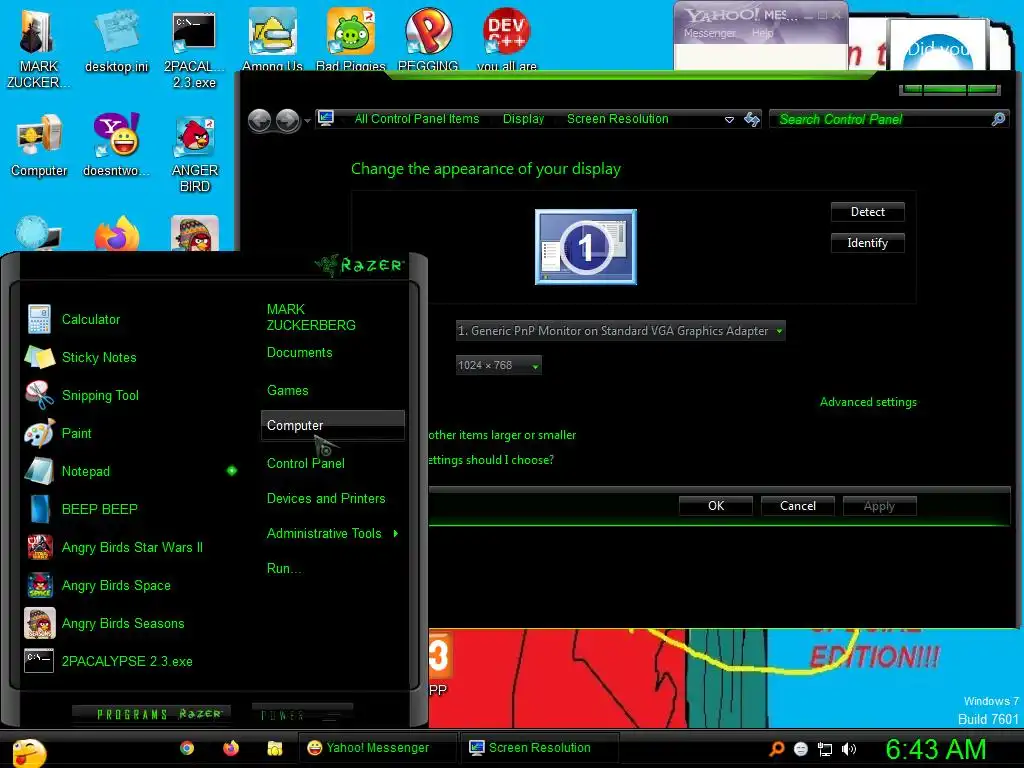Click the Firefox icon in the taskbar
The height and width of the screenshot is (768, 1024).
(231, 748)
